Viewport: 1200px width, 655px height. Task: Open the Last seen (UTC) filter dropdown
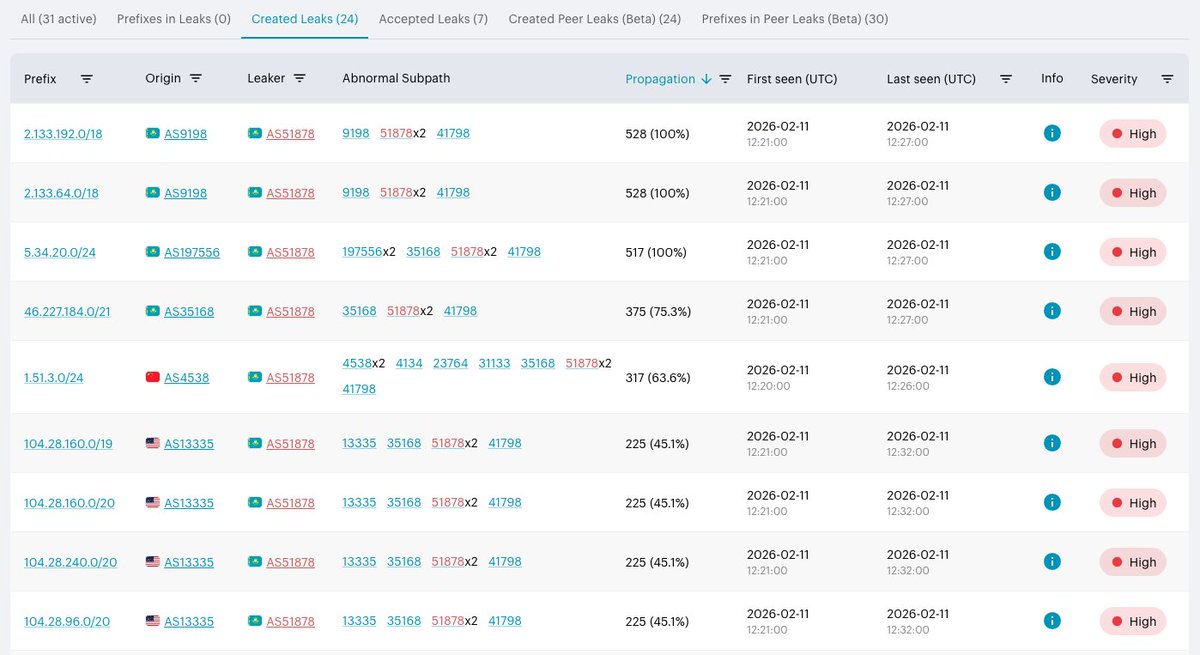click(1005, 78)
